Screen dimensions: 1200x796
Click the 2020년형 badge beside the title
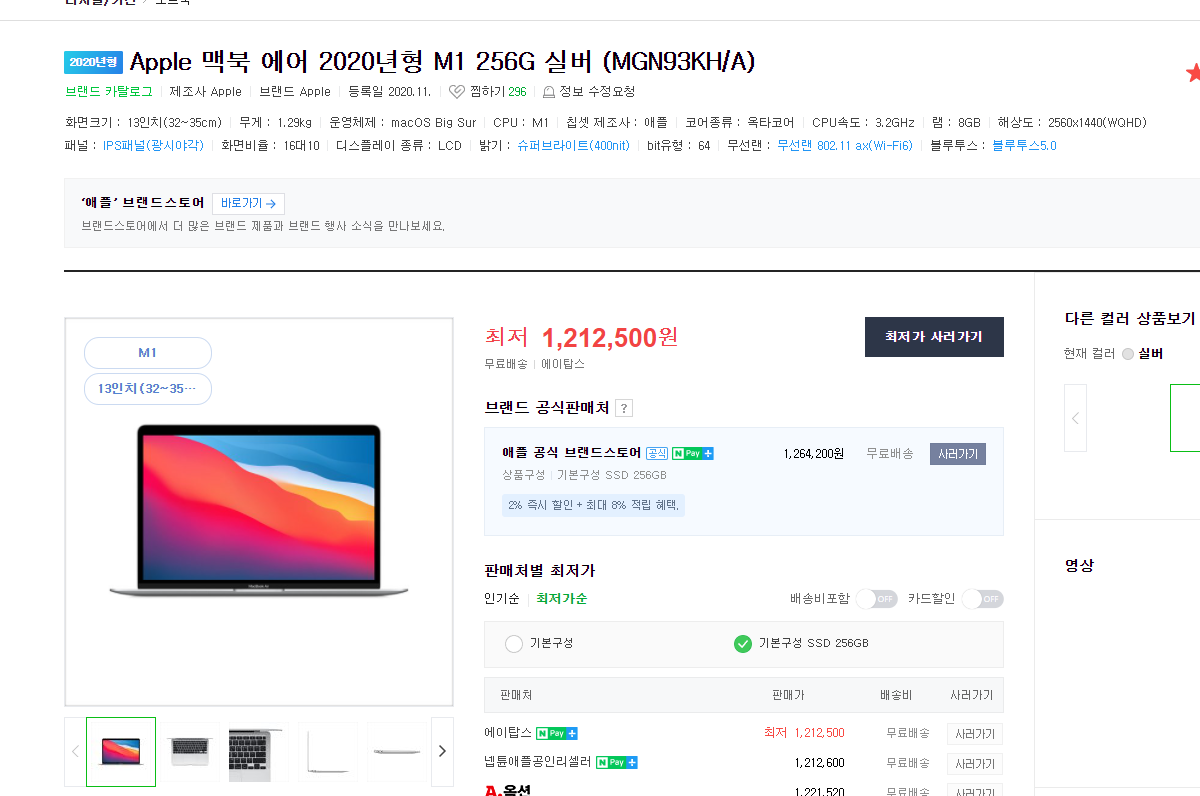pos(93,62)
